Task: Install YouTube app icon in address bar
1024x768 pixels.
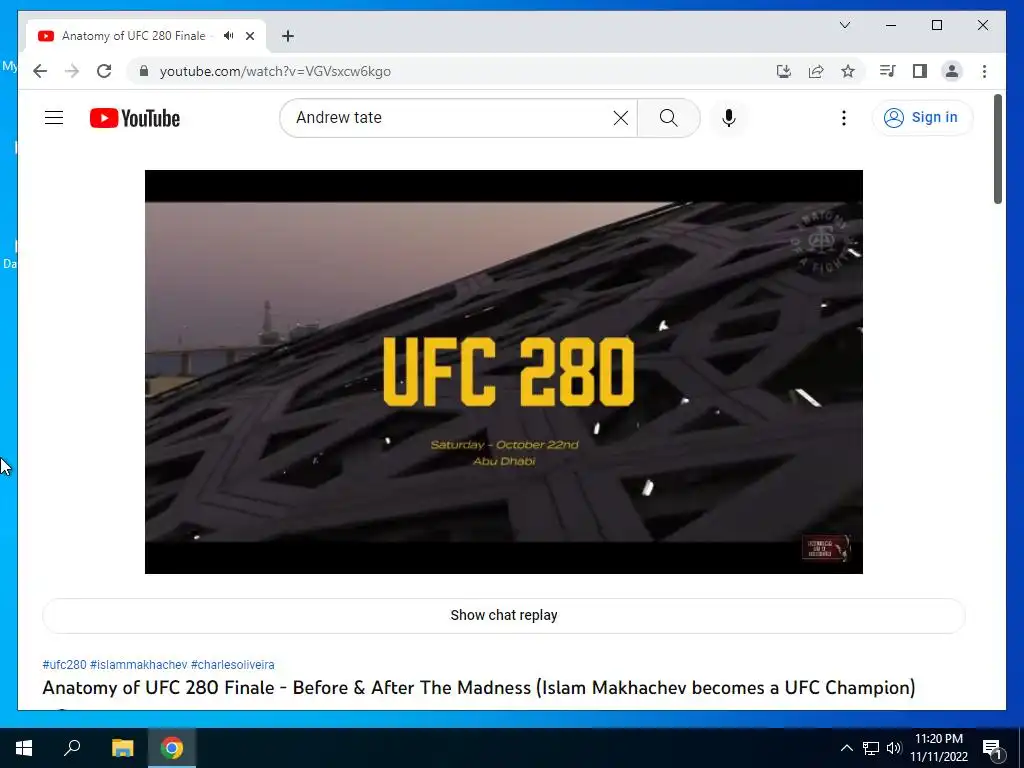Action: [784, 71]
